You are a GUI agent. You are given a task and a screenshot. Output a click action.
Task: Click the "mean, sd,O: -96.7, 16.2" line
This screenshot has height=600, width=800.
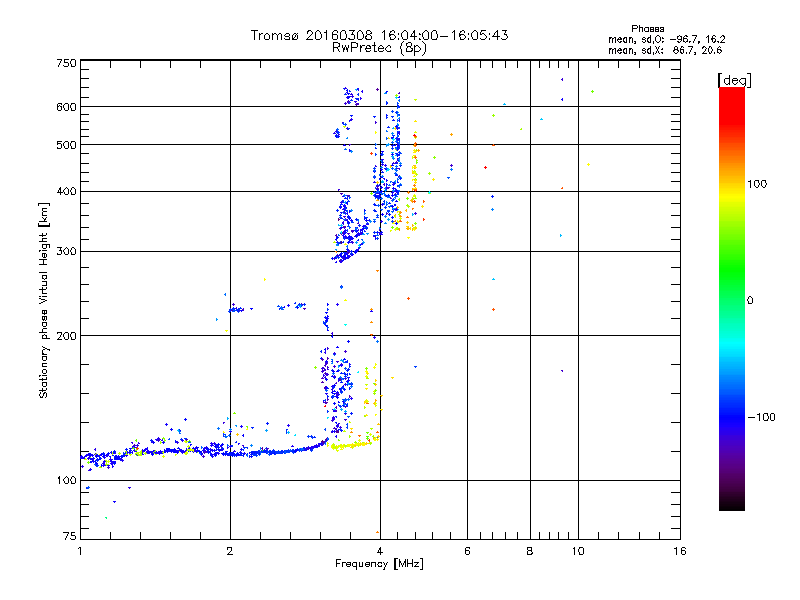coord(666,39)
